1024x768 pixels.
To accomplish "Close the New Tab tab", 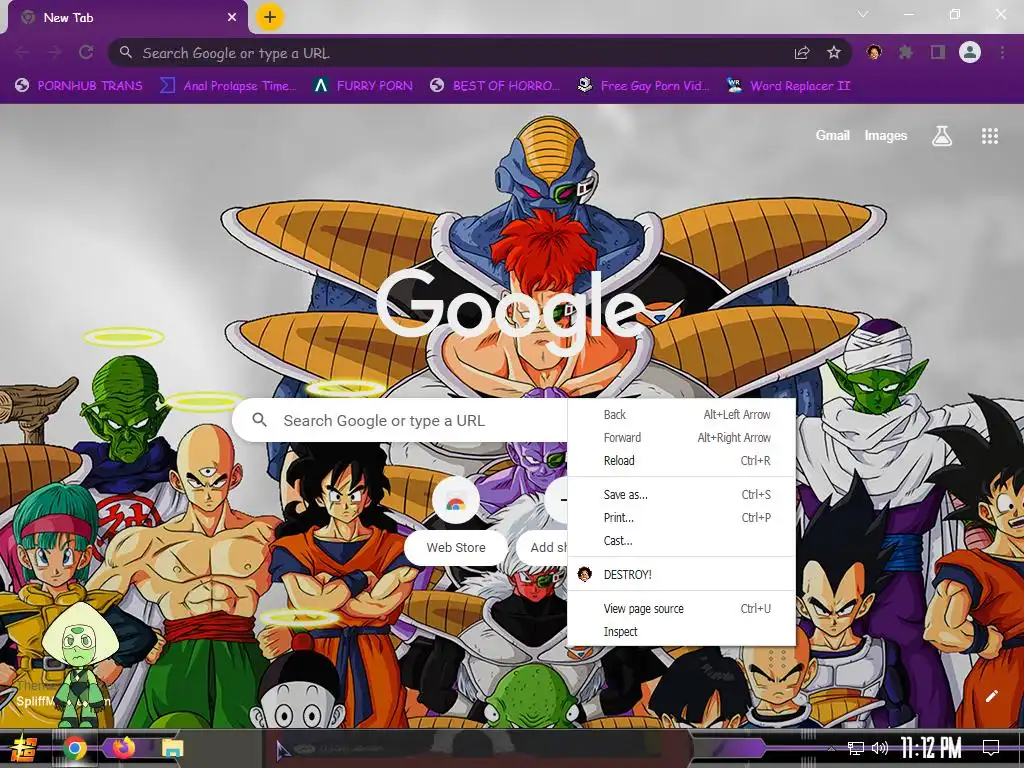I will [232, 18].
